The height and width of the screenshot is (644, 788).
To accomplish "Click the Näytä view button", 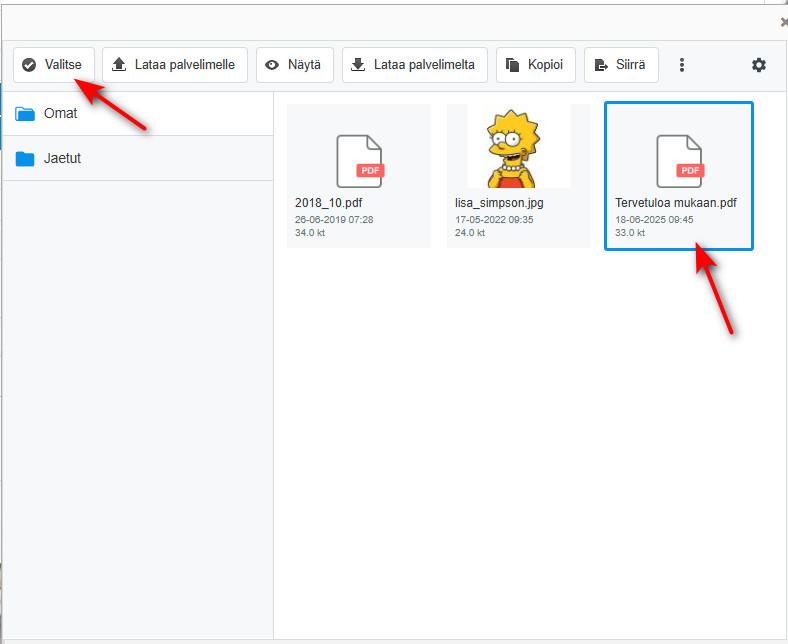I will 295,65.
